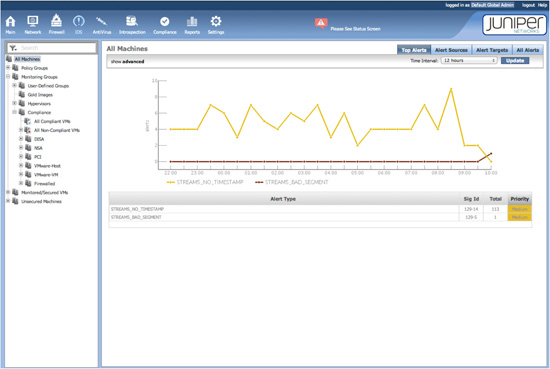Expand the All Non-Compliant VMs node
The height and width of the screenshot is (369, 550).
pyautogui.click(x=21, y=130)
